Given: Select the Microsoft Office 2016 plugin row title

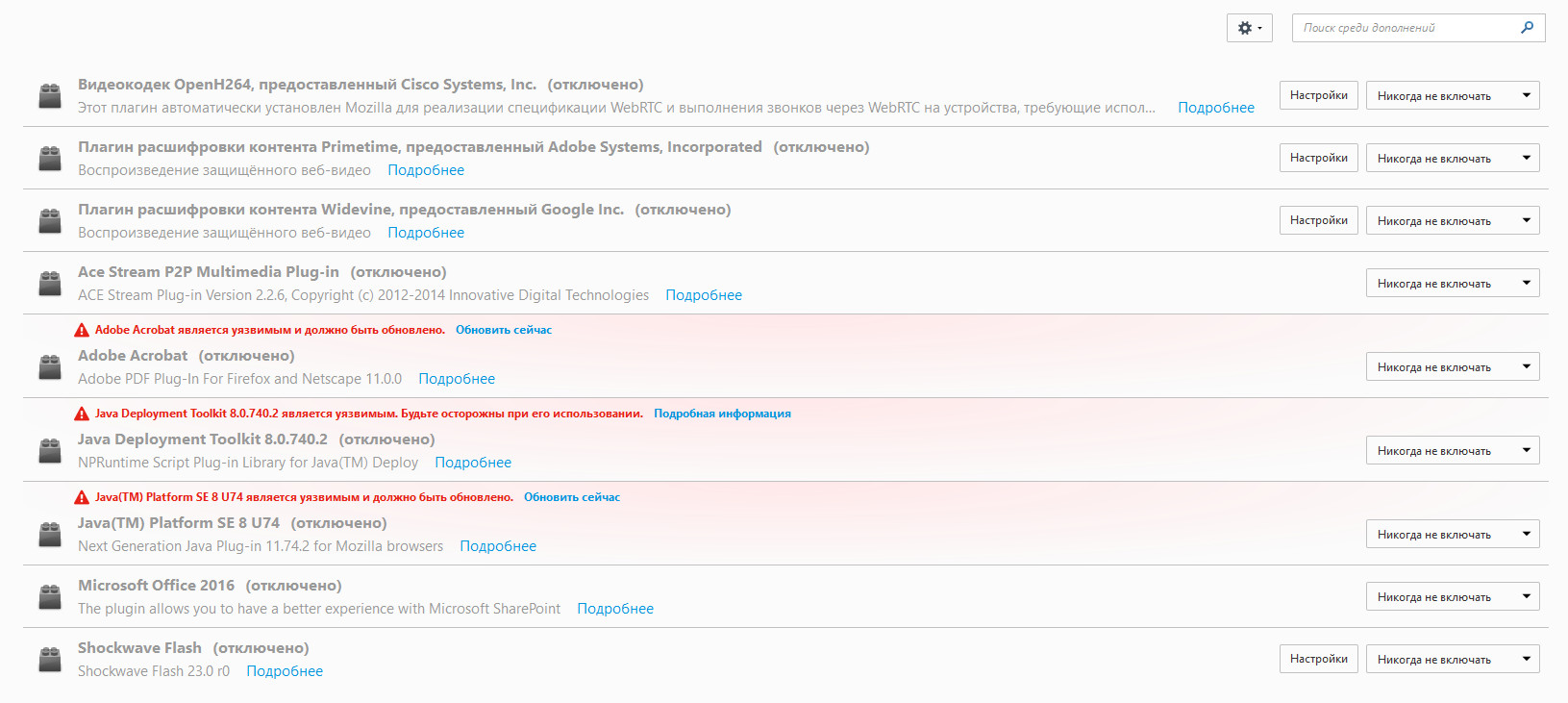Looking at the screenshot, I should pyautogui.click(x=157, y=586).
